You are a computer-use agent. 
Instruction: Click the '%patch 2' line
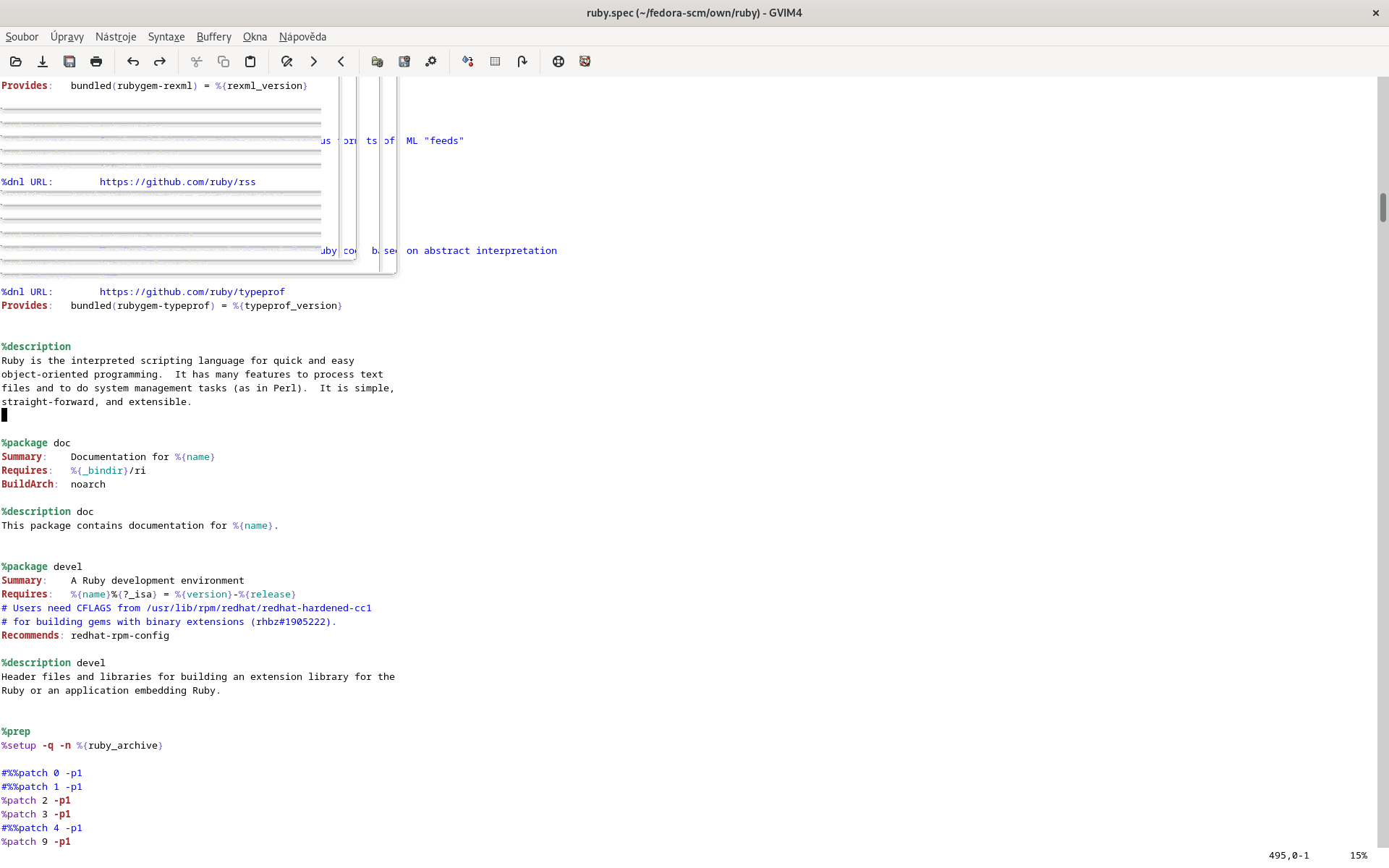pos(36,801)
